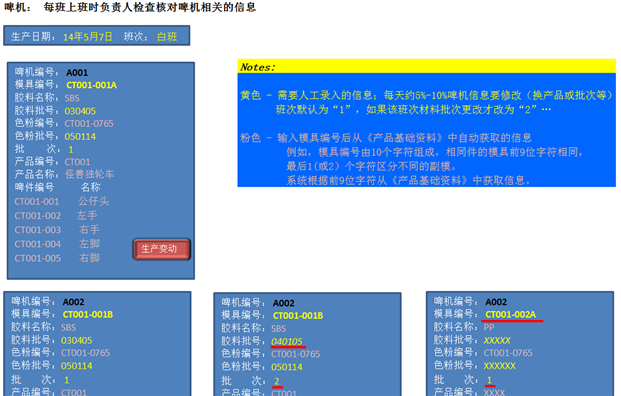This screenshot has width=621, height=396.
Task: Select mold number CT001-001B in first A002 panel
Action: tap(88, 315)
